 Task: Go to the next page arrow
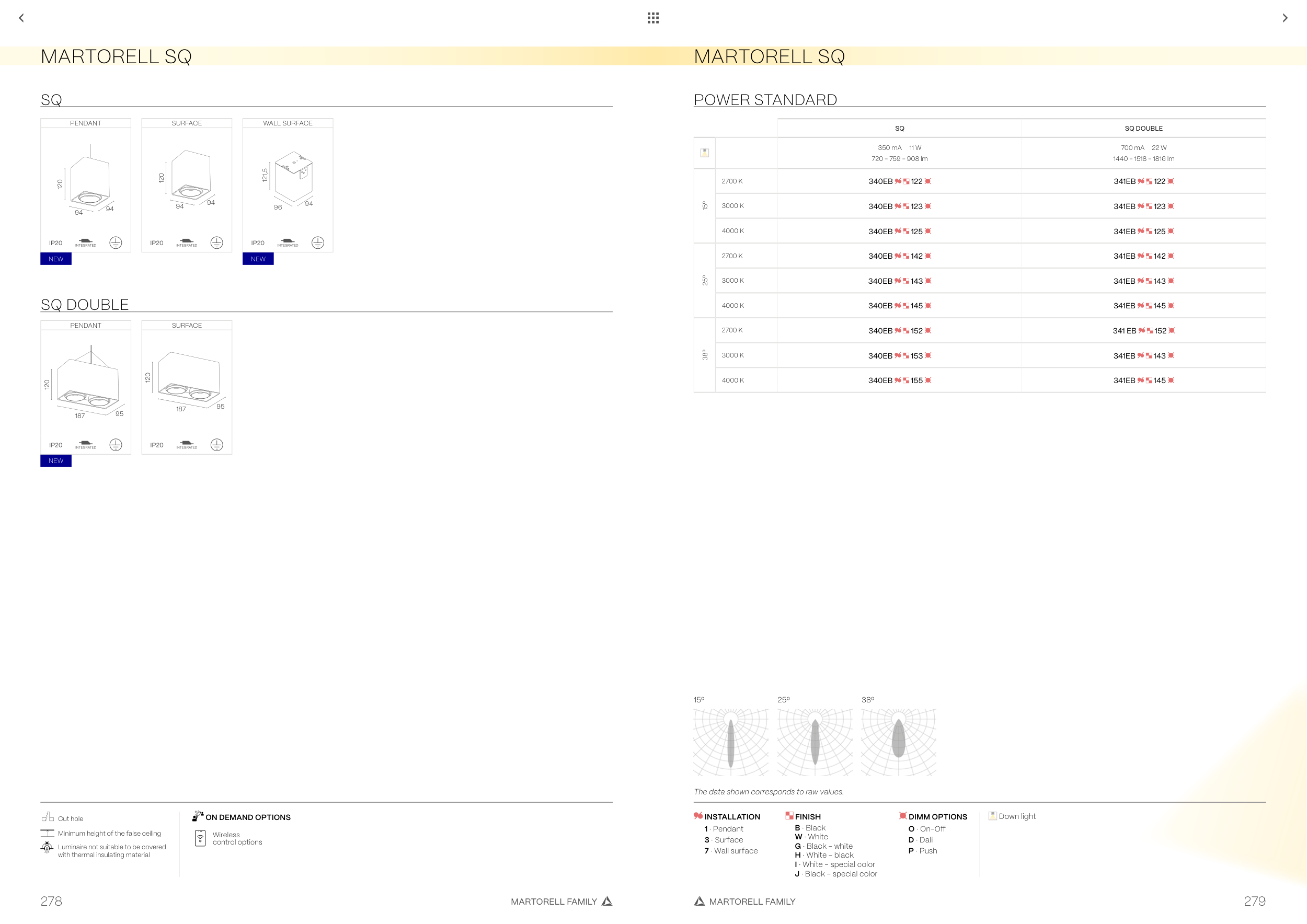pos(1285,18)
